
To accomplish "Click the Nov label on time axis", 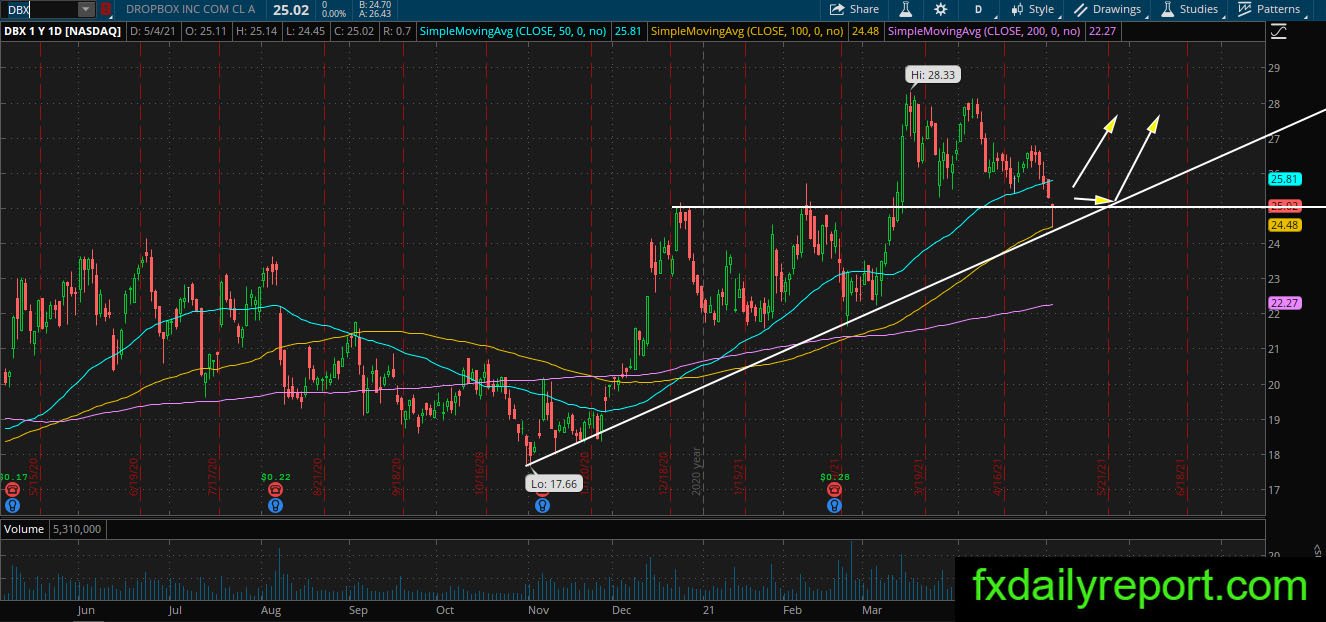I will (538, 610).
